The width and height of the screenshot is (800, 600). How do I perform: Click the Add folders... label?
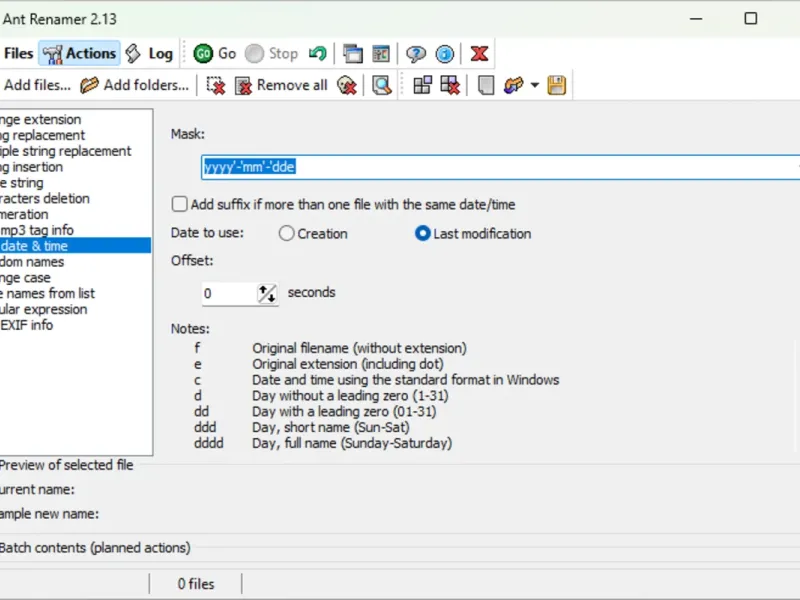[x=146, y=85]
